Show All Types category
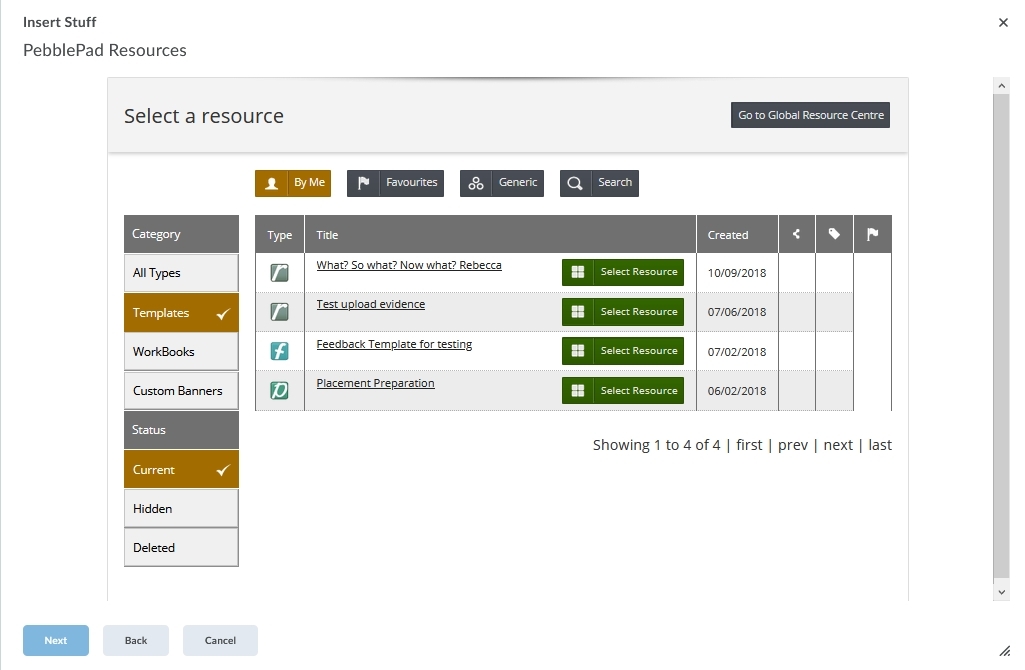Viewport: 1025px width, 670px height. point(181,273)
